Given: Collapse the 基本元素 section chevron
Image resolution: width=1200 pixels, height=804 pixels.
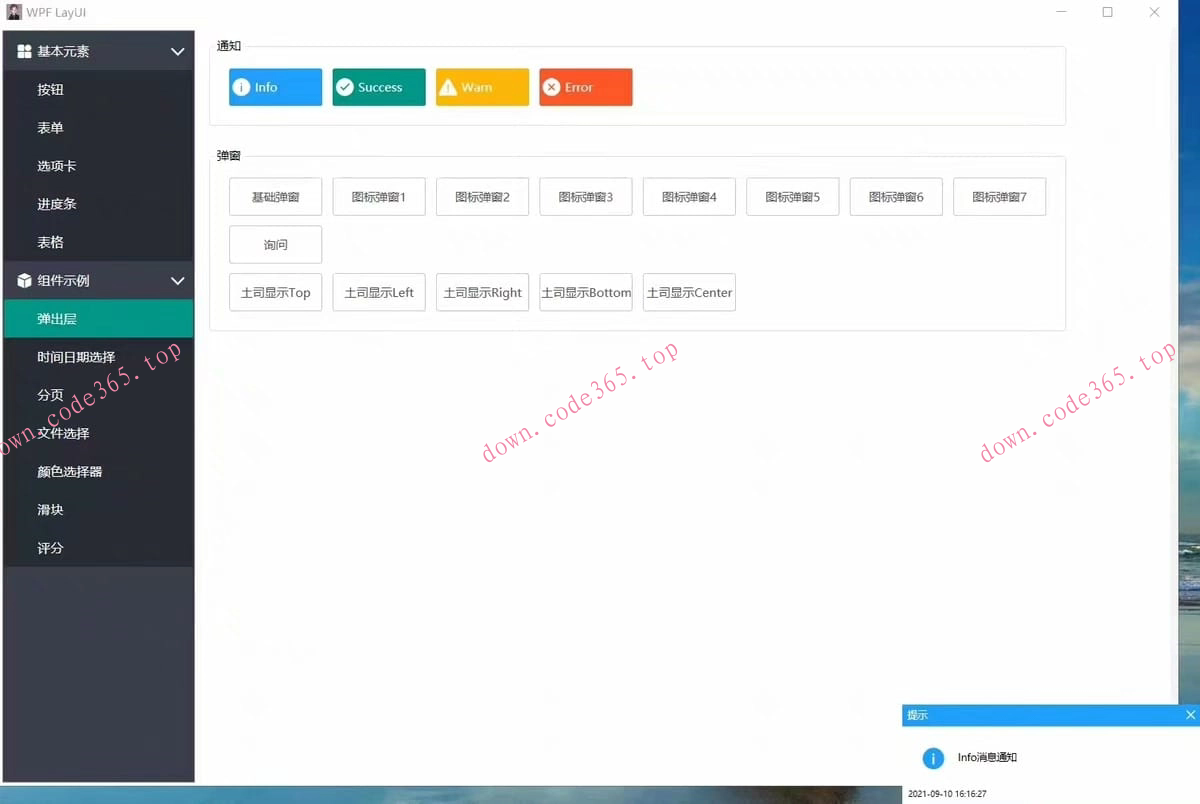Looking at the screenshot, I should point(177,51).
